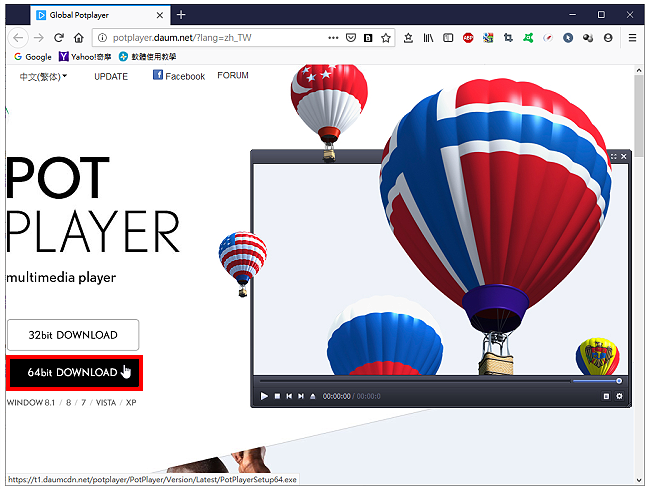Click the 64bit DOWNLOAD button
Viewport: 651px width, 489px height.
74,372
